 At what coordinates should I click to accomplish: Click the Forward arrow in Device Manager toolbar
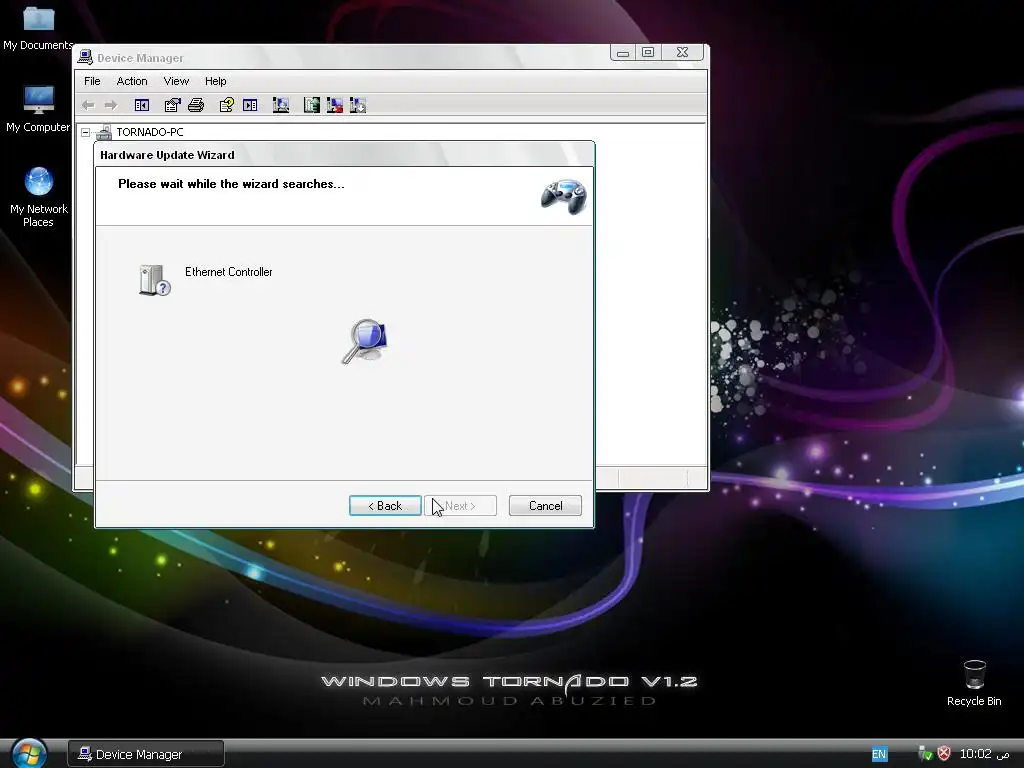[111, 105]
